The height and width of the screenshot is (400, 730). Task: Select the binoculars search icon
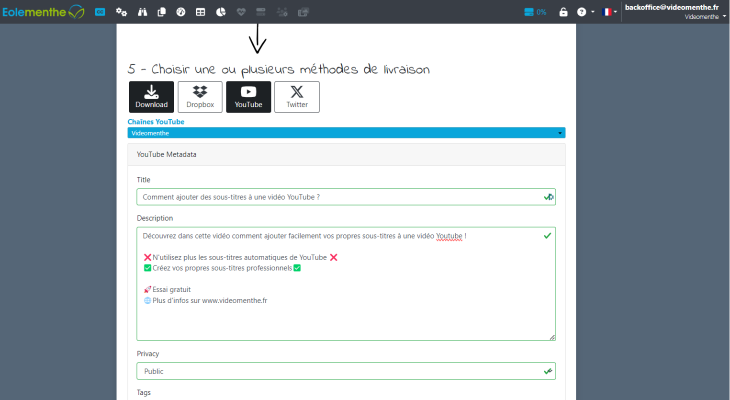pos(142,12)
